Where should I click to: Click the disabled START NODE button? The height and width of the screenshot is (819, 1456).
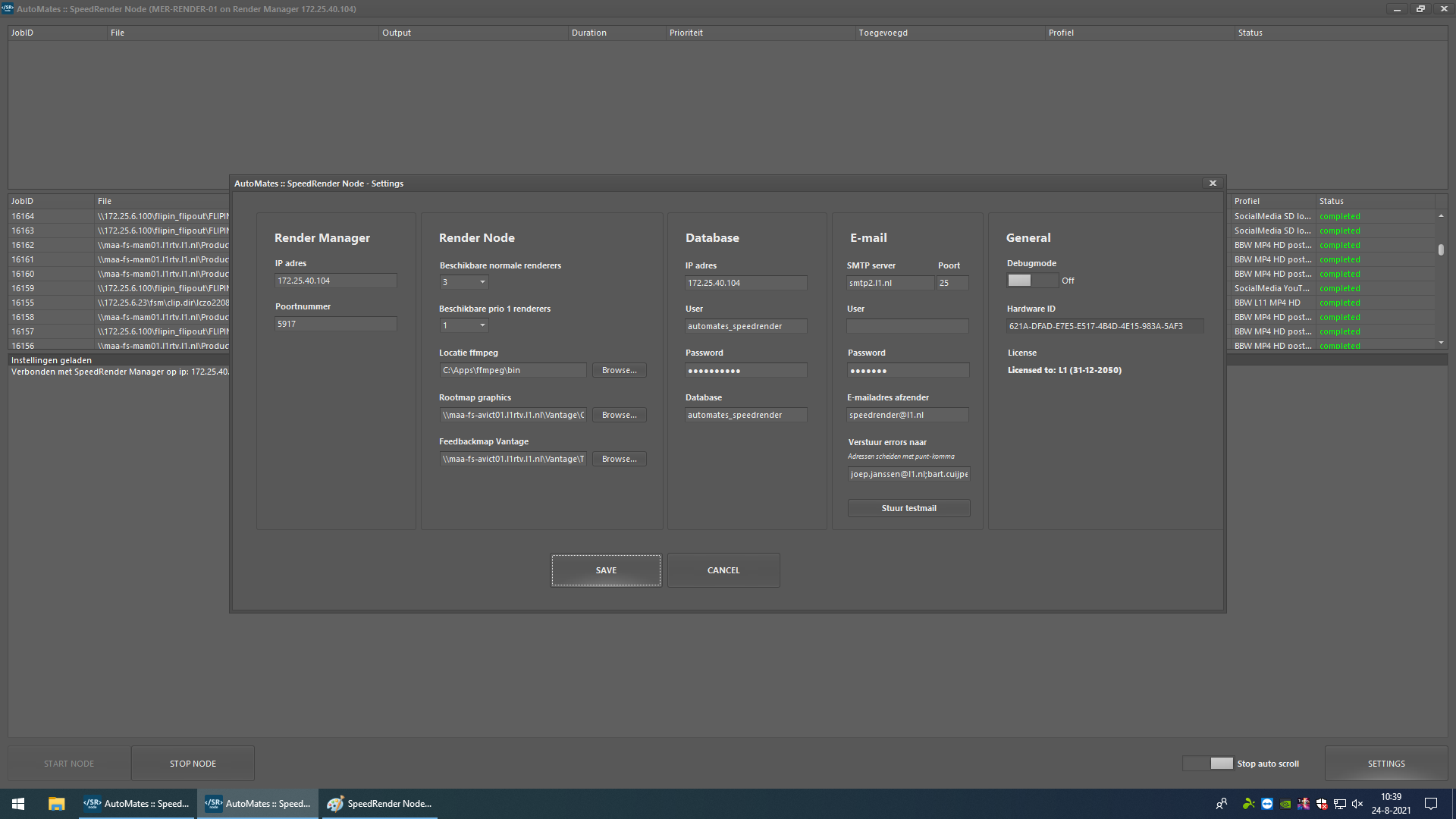pyautogui.click(x=69, y=764)
